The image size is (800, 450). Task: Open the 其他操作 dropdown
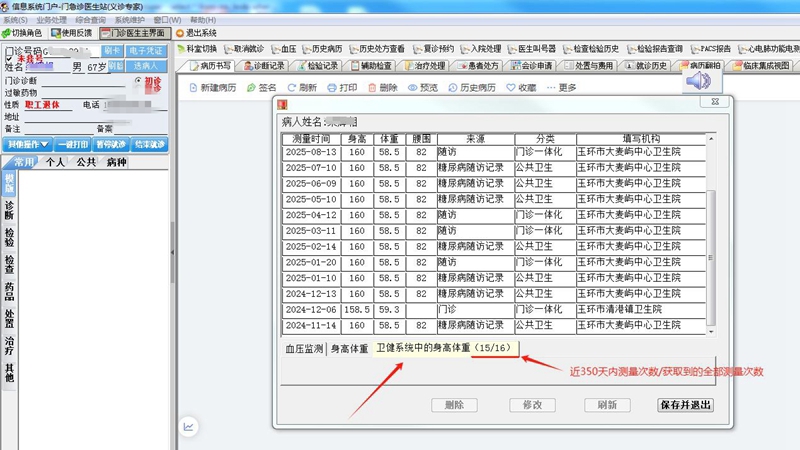(x=28, y=144)
